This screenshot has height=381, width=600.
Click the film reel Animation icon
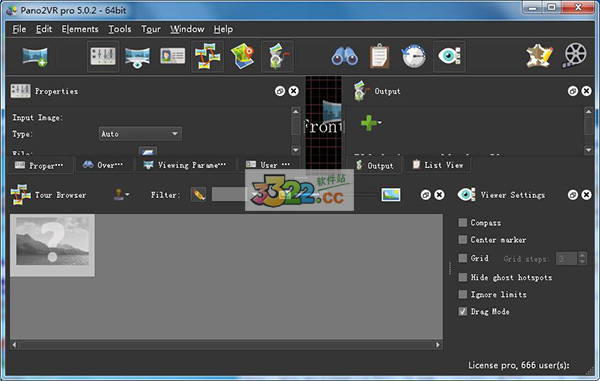[575, 56]
